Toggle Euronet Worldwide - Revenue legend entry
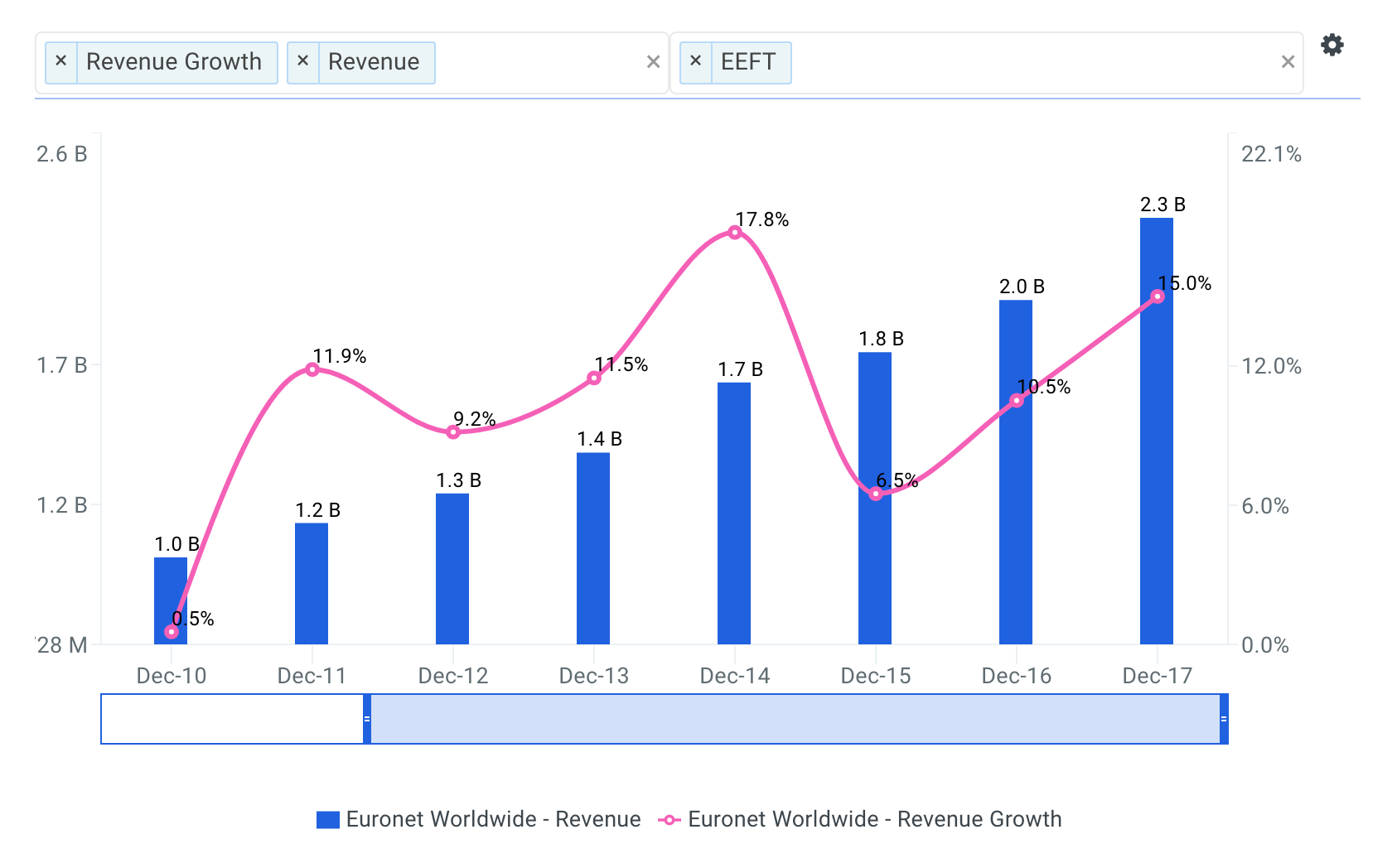This screenshot has width=1397, height=868. point(478,819)
